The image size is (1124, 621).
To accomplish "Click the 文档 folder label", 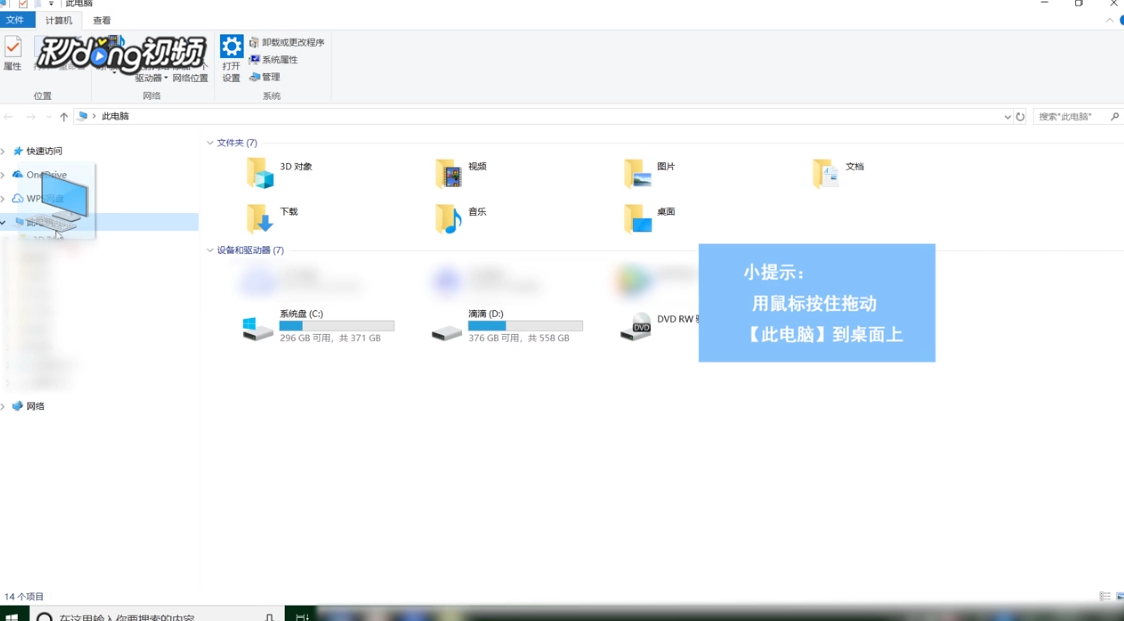I will click(854, 166).
